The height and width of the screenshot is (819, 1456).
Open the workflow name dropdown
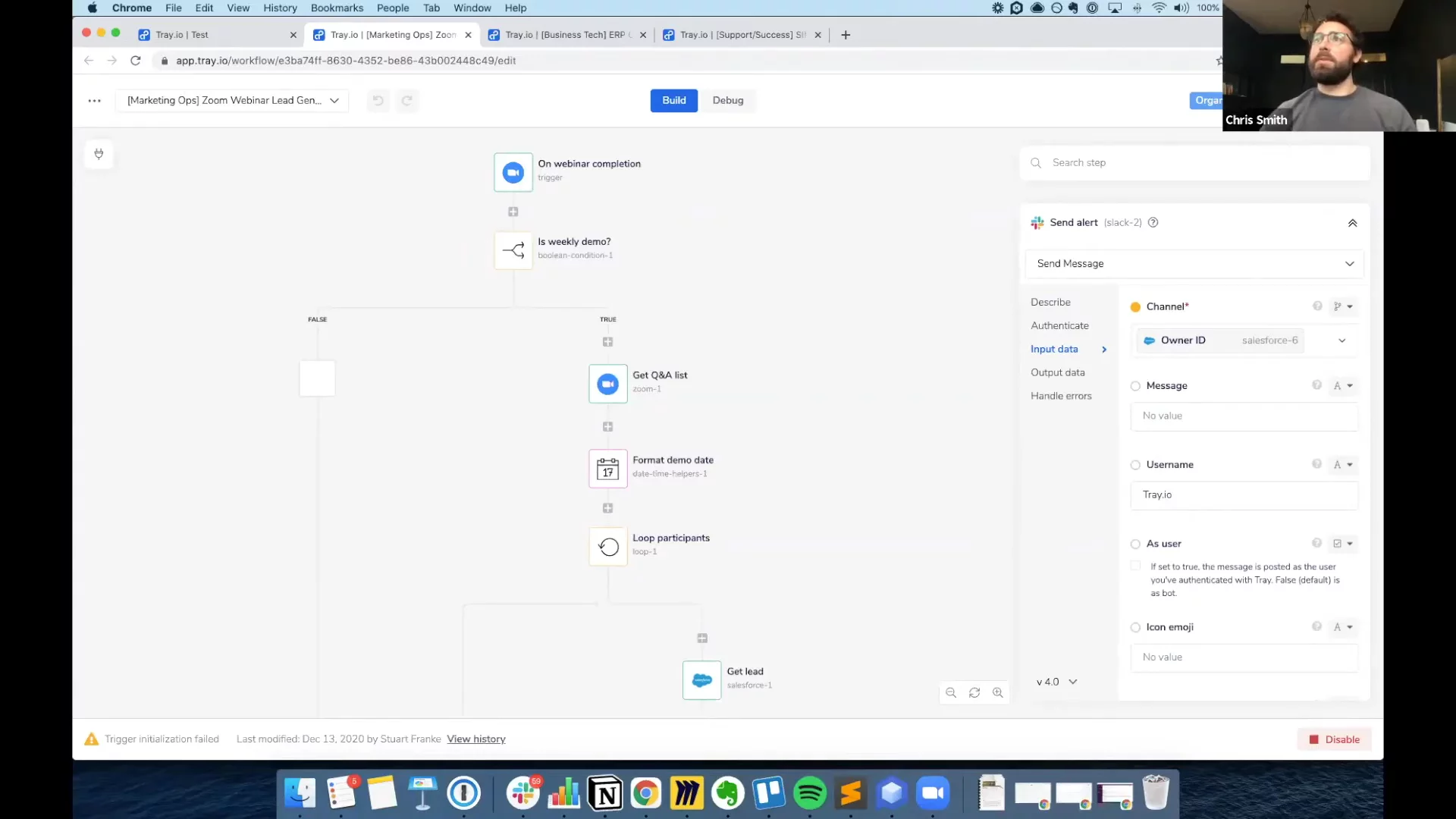(x=334, y=101)
